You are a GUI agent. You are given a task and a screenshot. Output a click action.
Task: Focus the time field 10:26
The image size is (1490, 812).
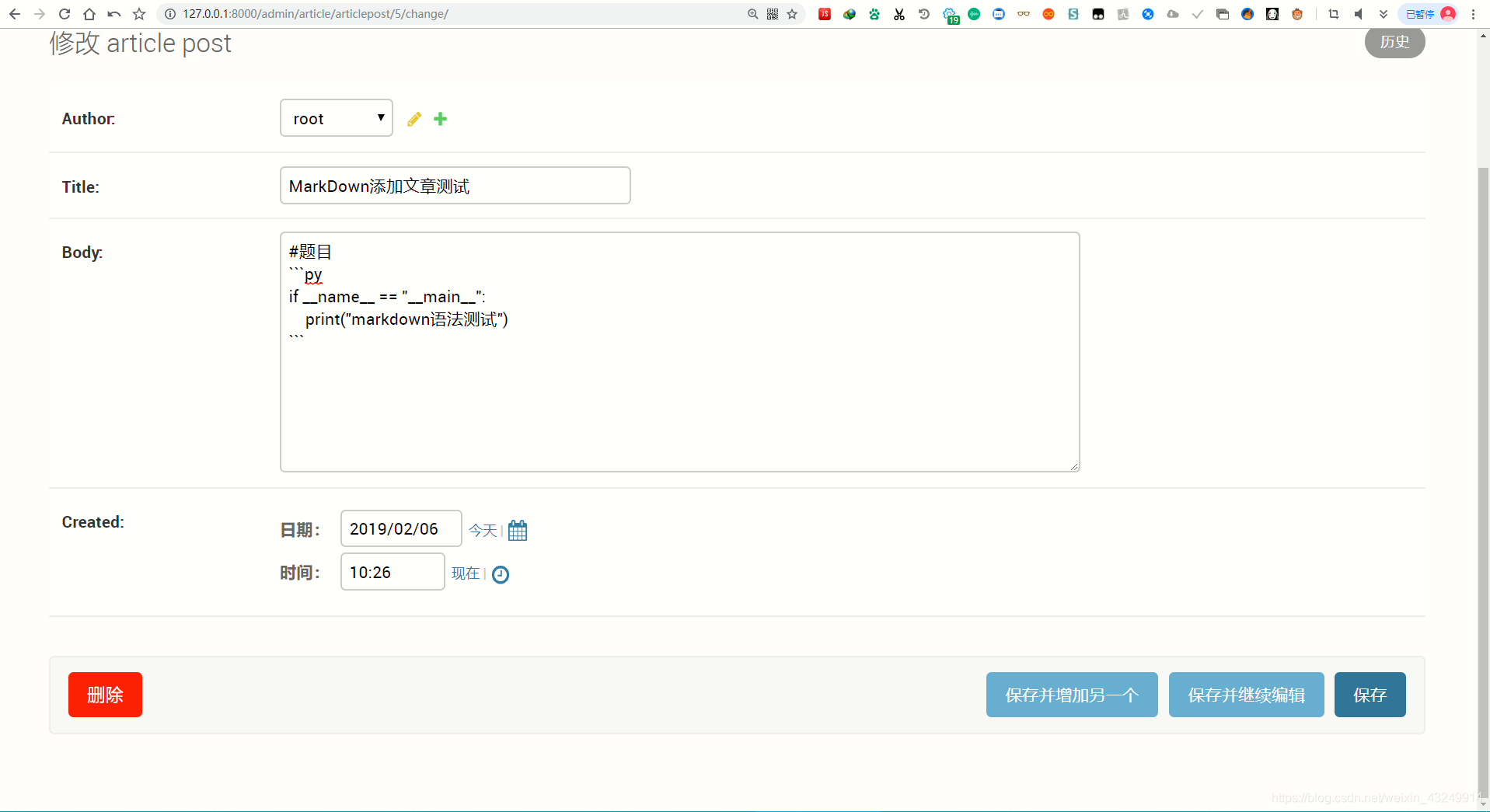[x=393, y=572]
